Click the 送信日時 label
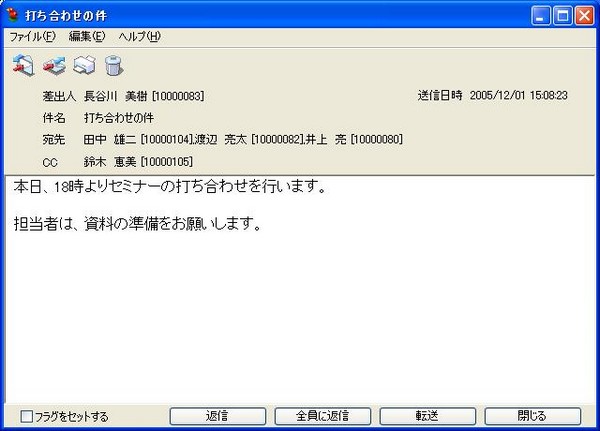This screenshot has width=600, height=431. click(440, 95)
